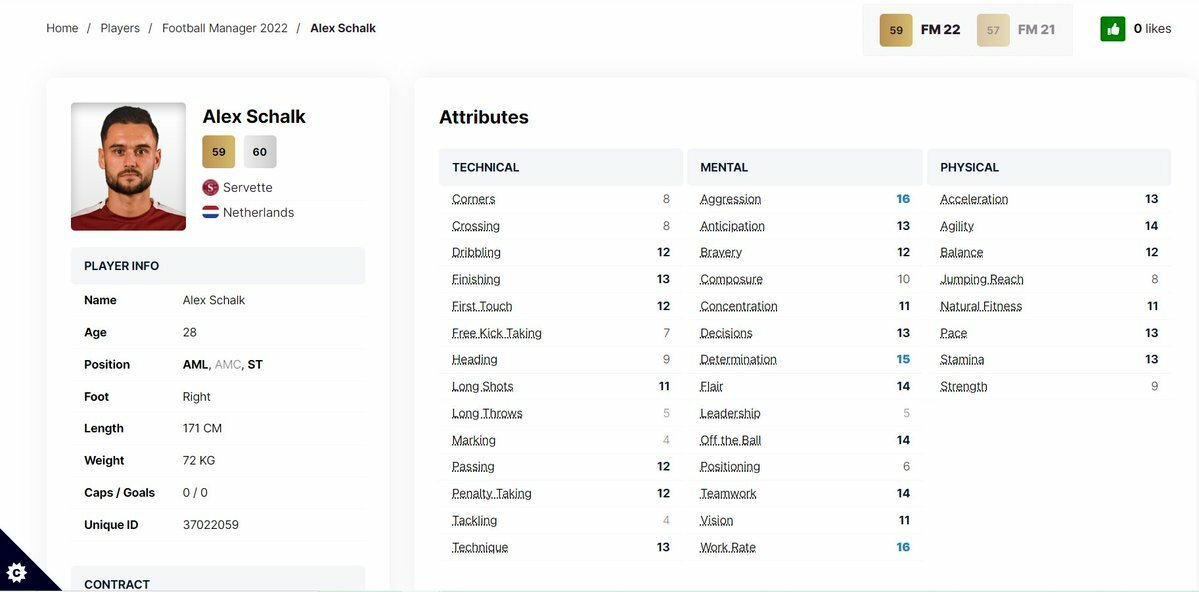This screenshot has width=1199, height=592.
Task: Click the Netherlands flag icon
Action: 210,213
